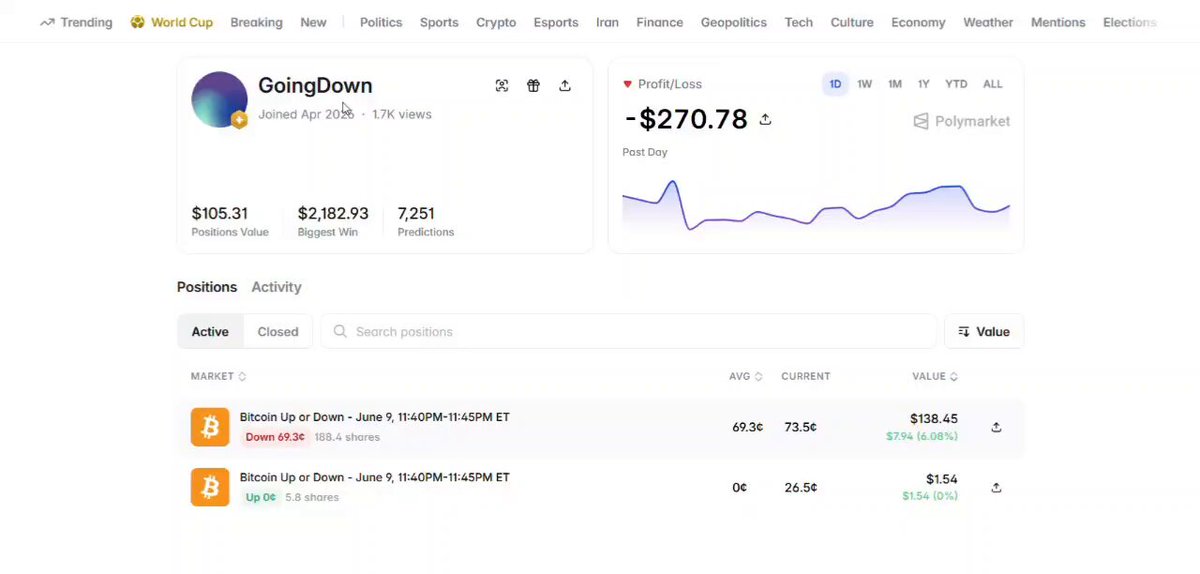Open the Geopolitics category

pyautogui.click(x=734, y=22)
